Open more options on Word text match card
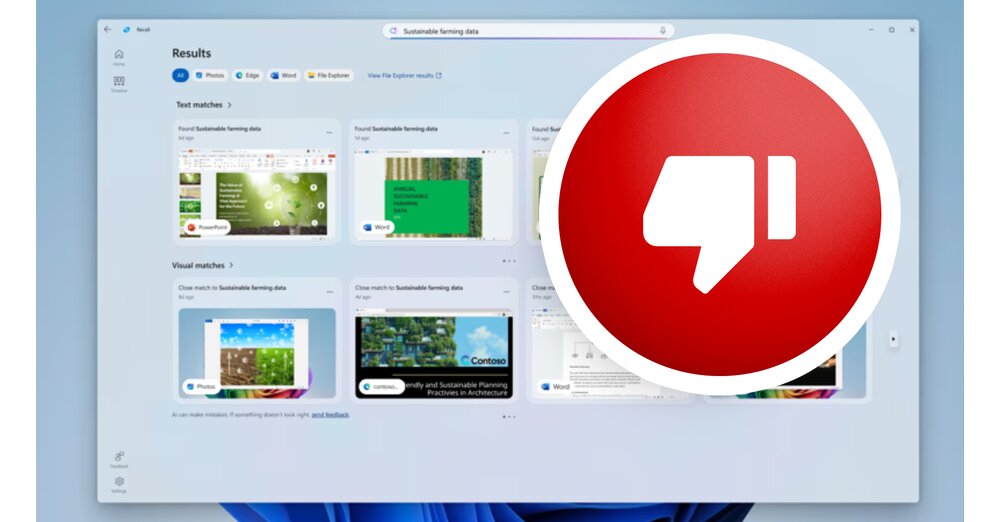This screenshot has width=1000, height=522. pos(506,133)
